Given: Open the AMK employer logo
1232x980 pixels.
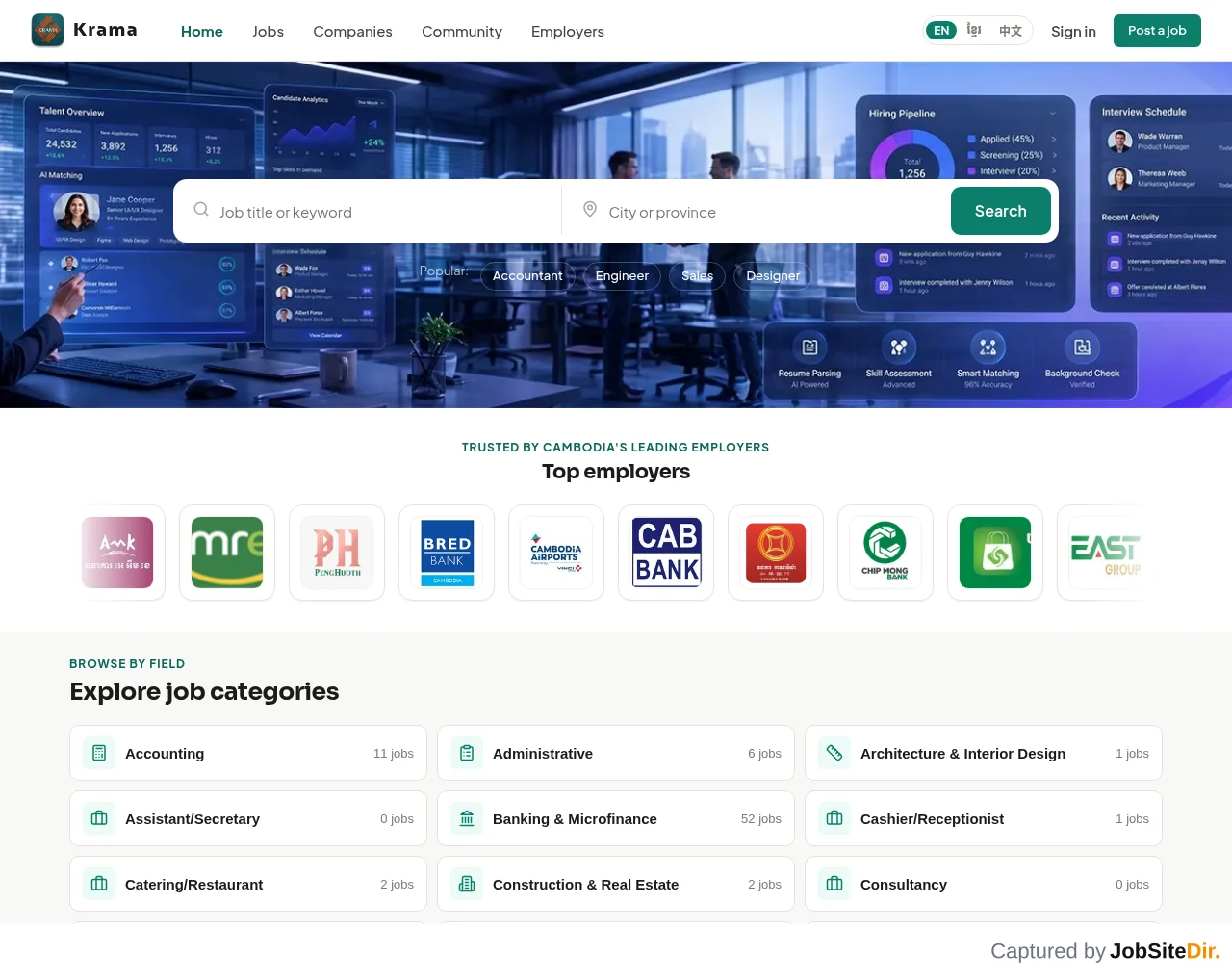Looking at the screenshot, I should coord(117,553).
